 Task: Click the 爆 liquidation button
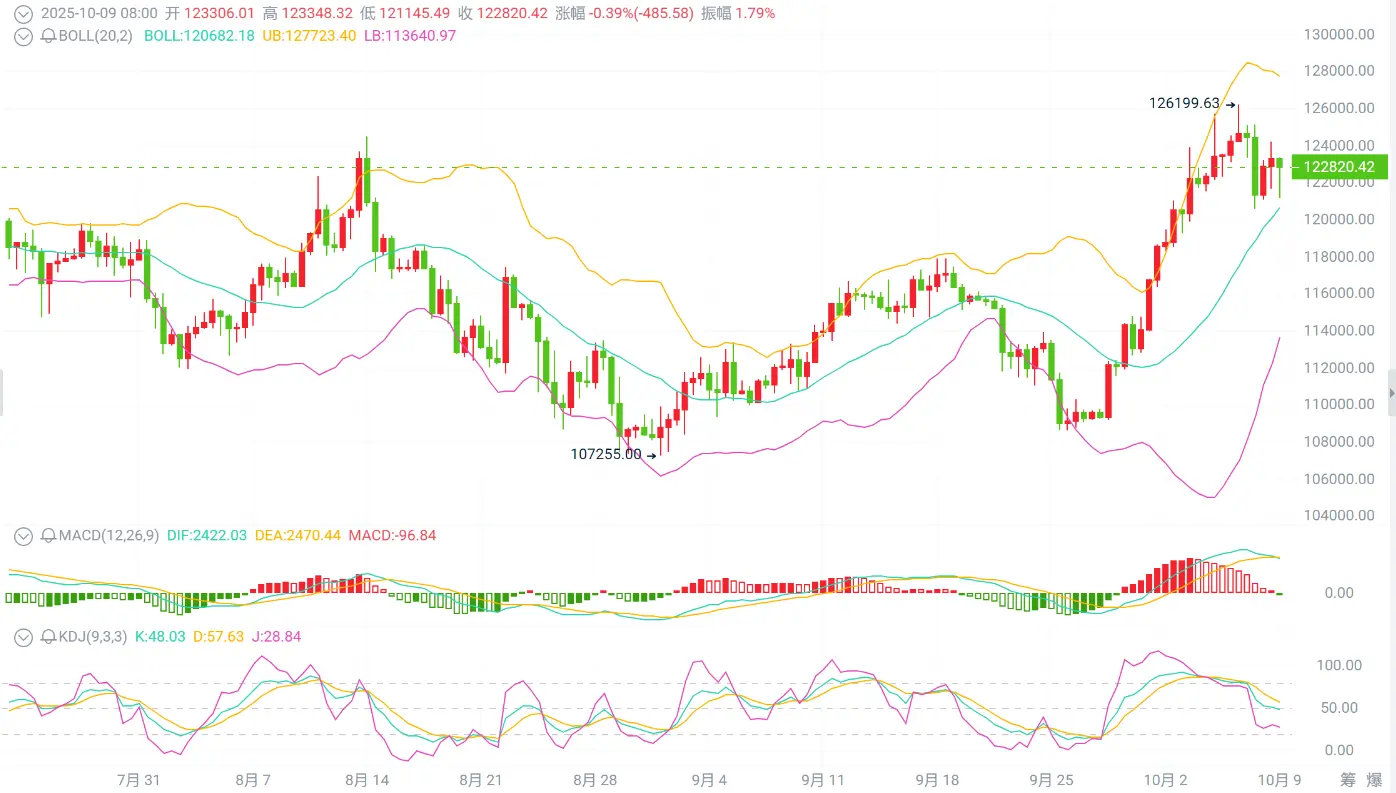point(1377,778)
